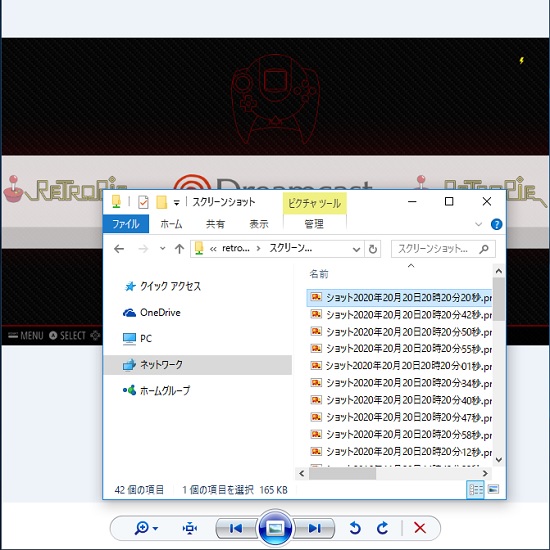The width and height of the screenshot is (550, 550).
Task: Expand the breadcrumb arrow after retro...
Action: 259,249
